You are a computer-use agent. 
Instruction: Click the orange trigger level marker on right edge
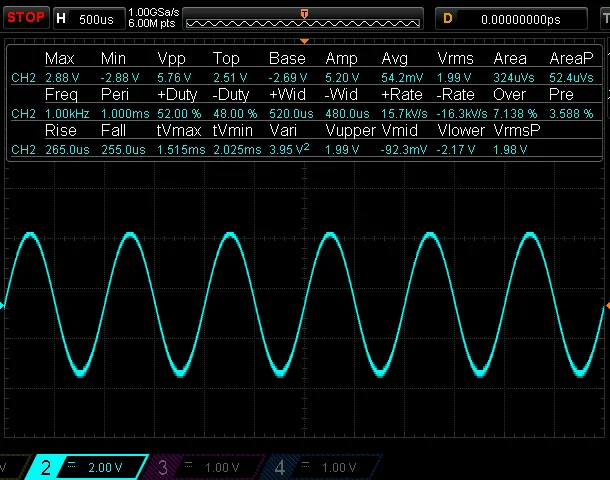click(605, 305)
